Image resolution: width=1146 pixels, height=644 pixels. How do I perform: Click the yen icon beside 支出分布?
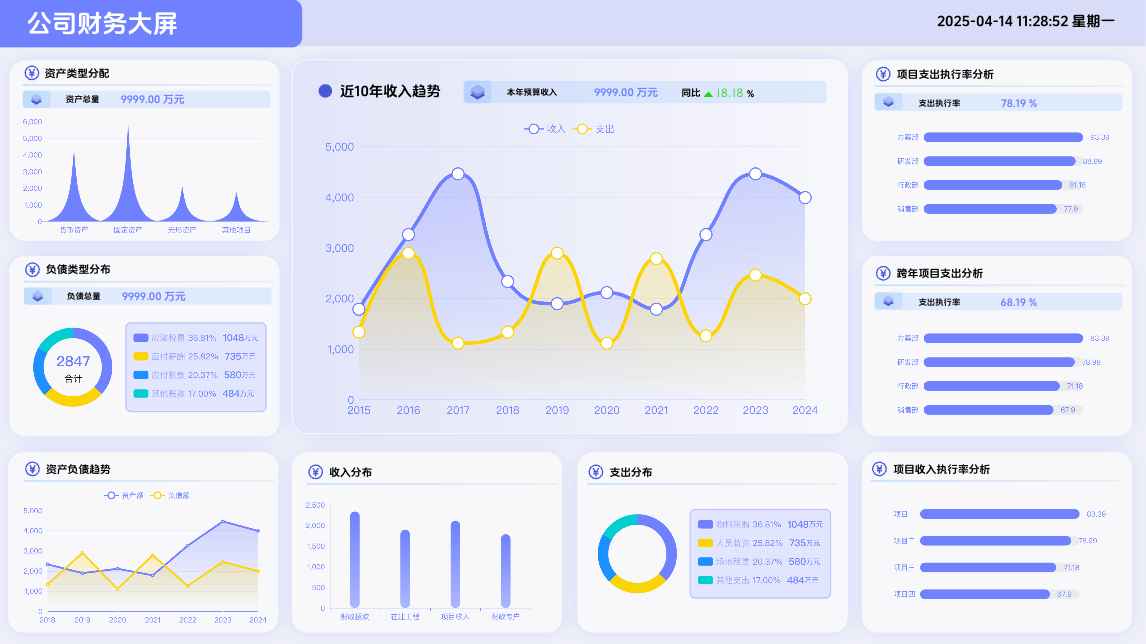(596, 472)
